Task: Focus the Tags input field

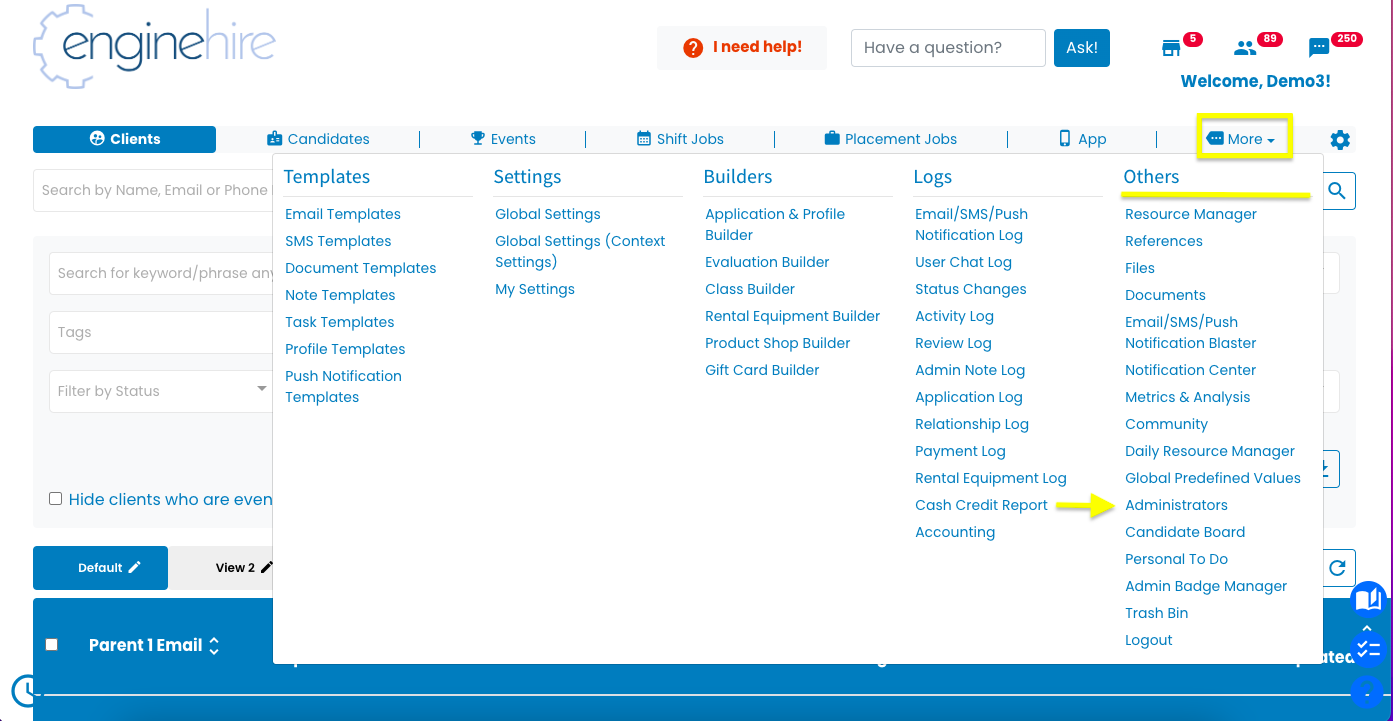Action: pos(161,332)
